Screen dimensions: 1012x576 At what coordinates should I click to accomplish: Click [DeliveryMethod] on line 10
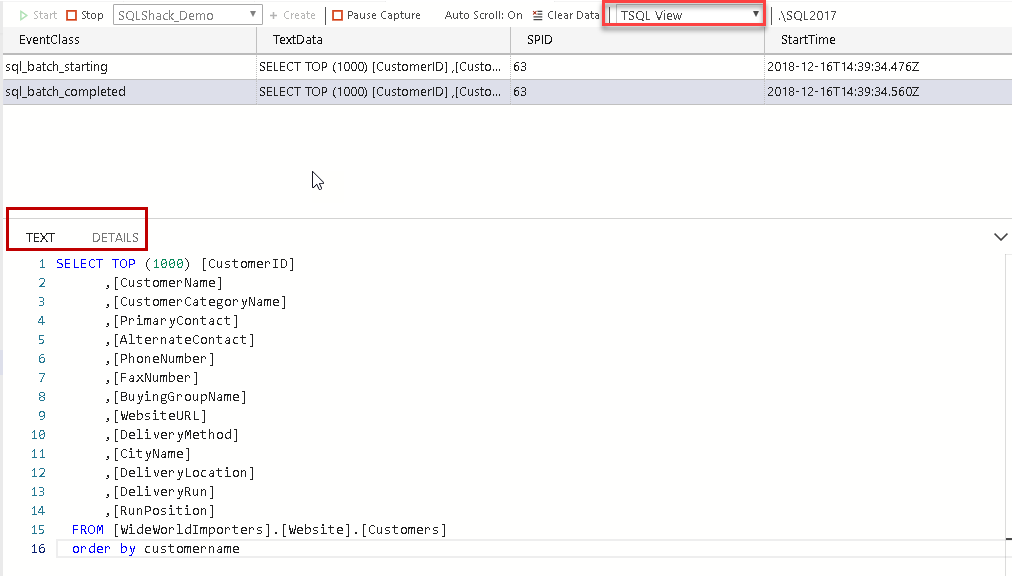pos(176,435)
